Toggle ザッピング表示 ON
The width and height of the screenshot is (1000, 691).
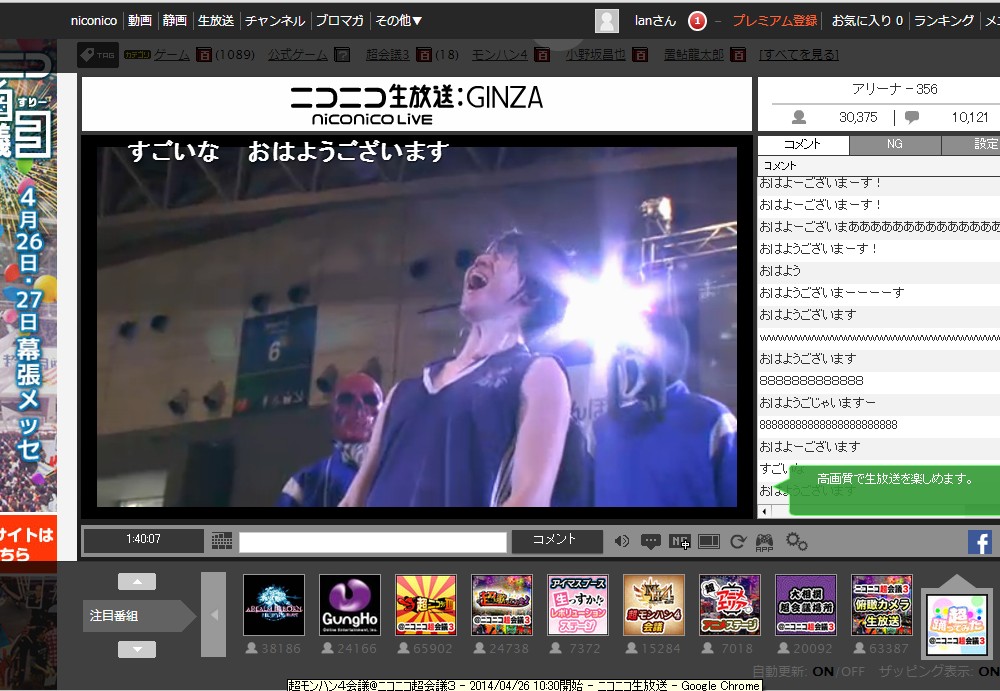tap(989, 671)
